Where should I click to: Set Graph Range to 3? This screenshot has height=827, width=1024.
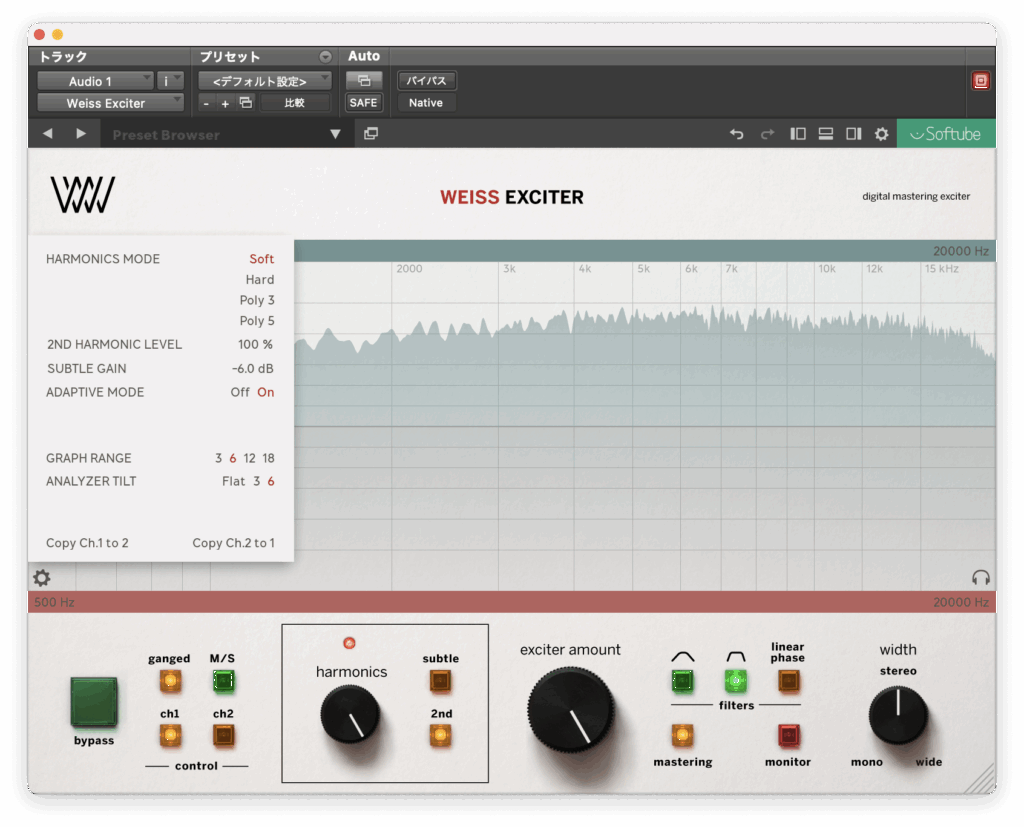218,458
